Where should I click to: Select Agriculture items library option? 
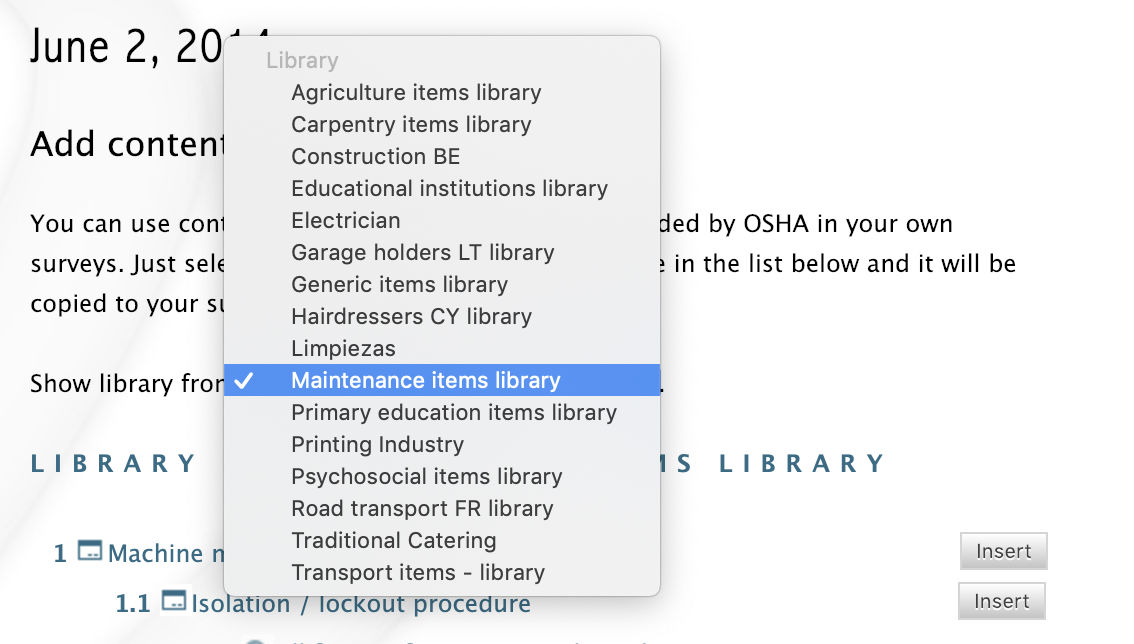pyautogui.click(x=416, y=93)
